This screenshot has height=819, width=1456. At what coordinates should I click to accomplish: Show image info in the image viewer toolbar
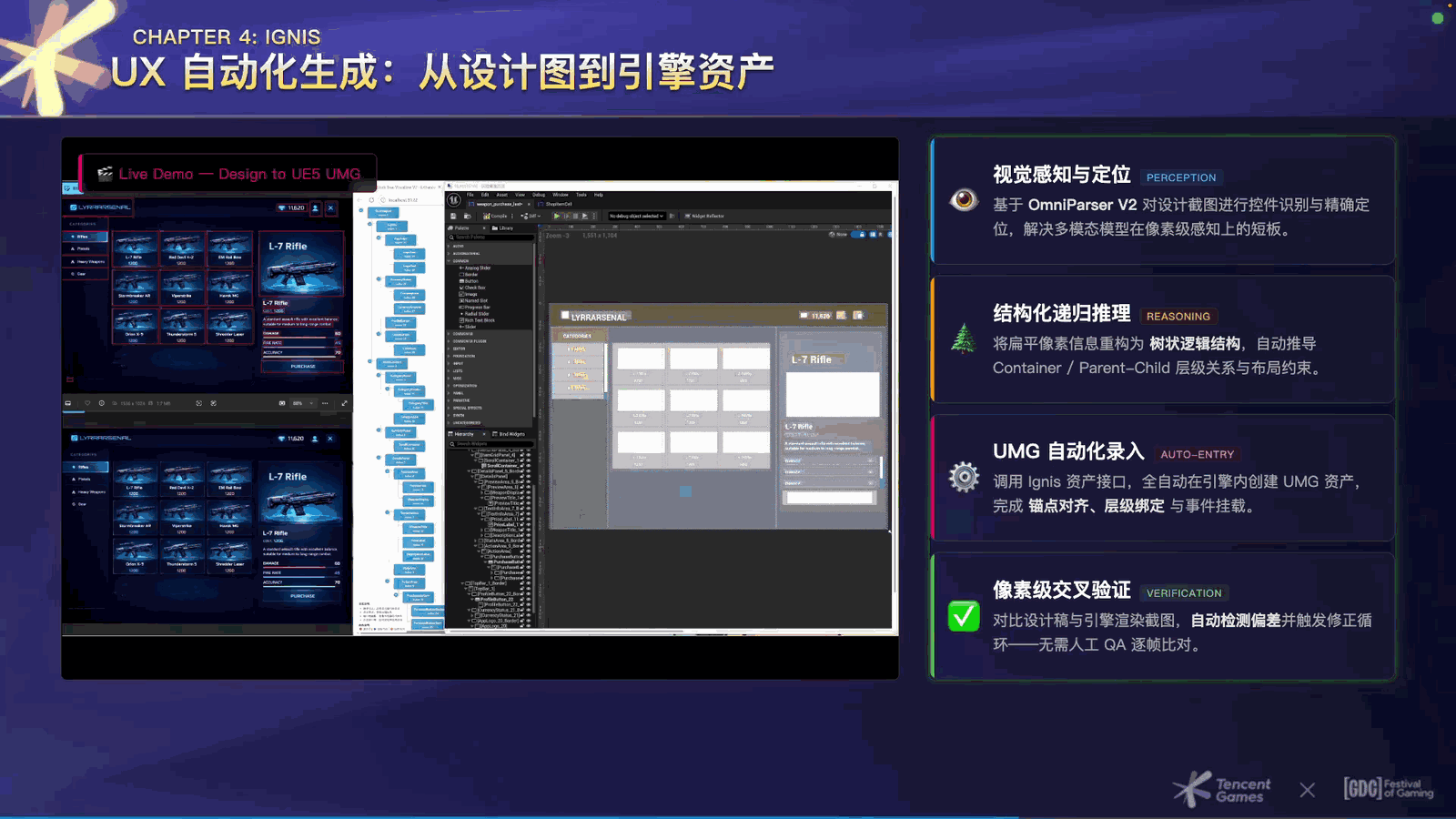[x=102, y=403]
